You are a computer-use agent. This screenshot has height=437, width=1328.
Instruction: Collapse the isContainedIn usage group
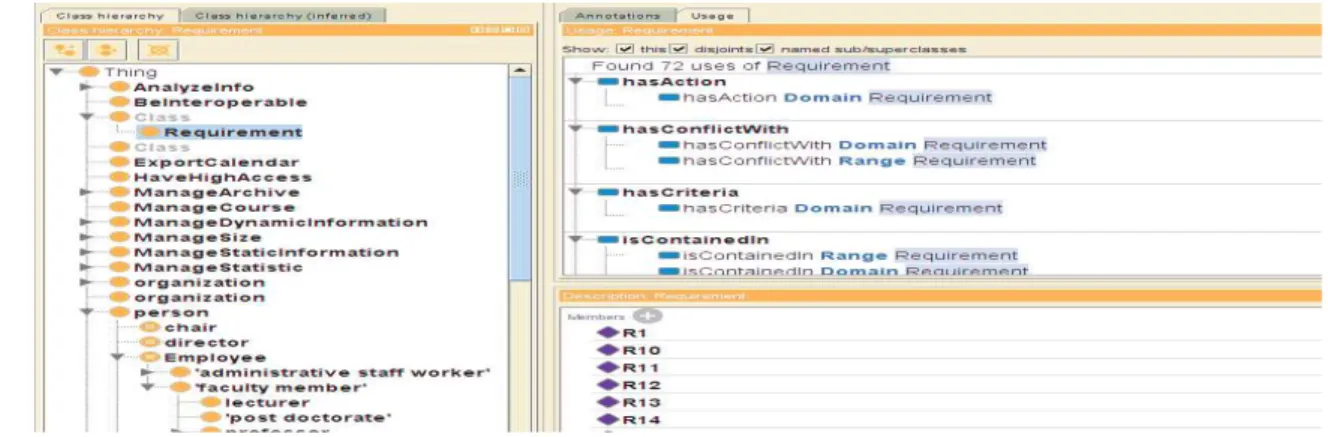pyautogui.click(x=575, y=239)
